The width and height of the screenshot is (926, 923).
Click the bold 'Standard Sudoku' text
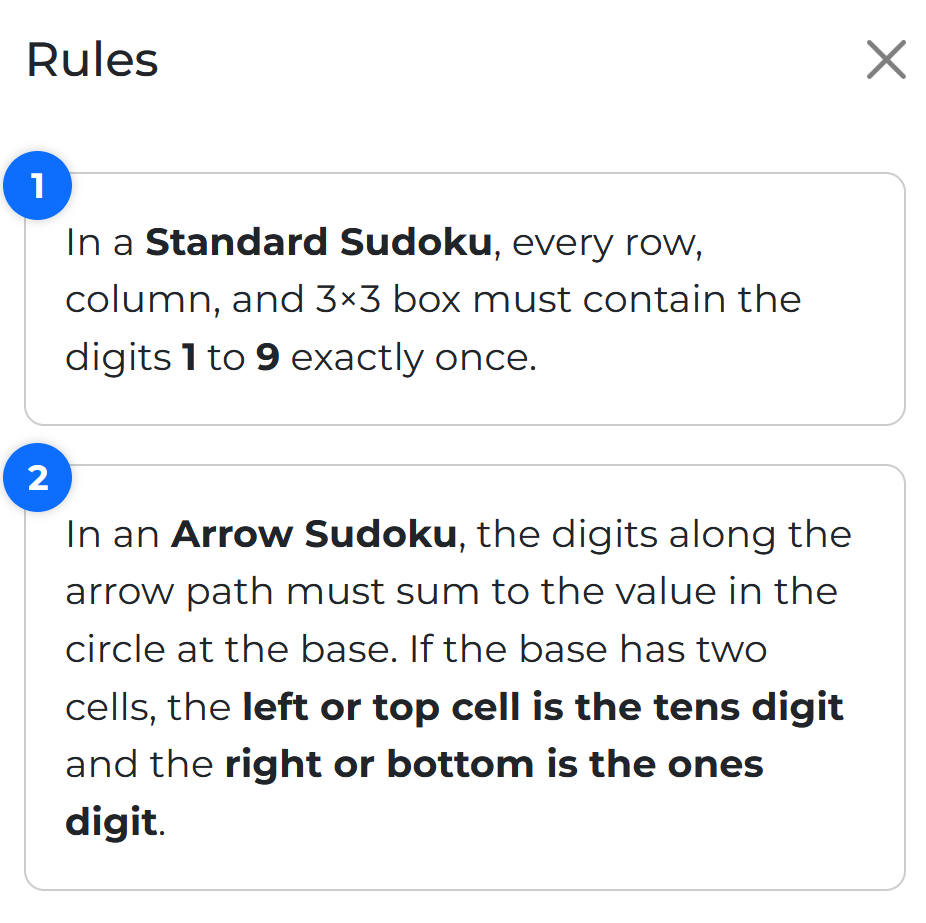click(319, 242)
